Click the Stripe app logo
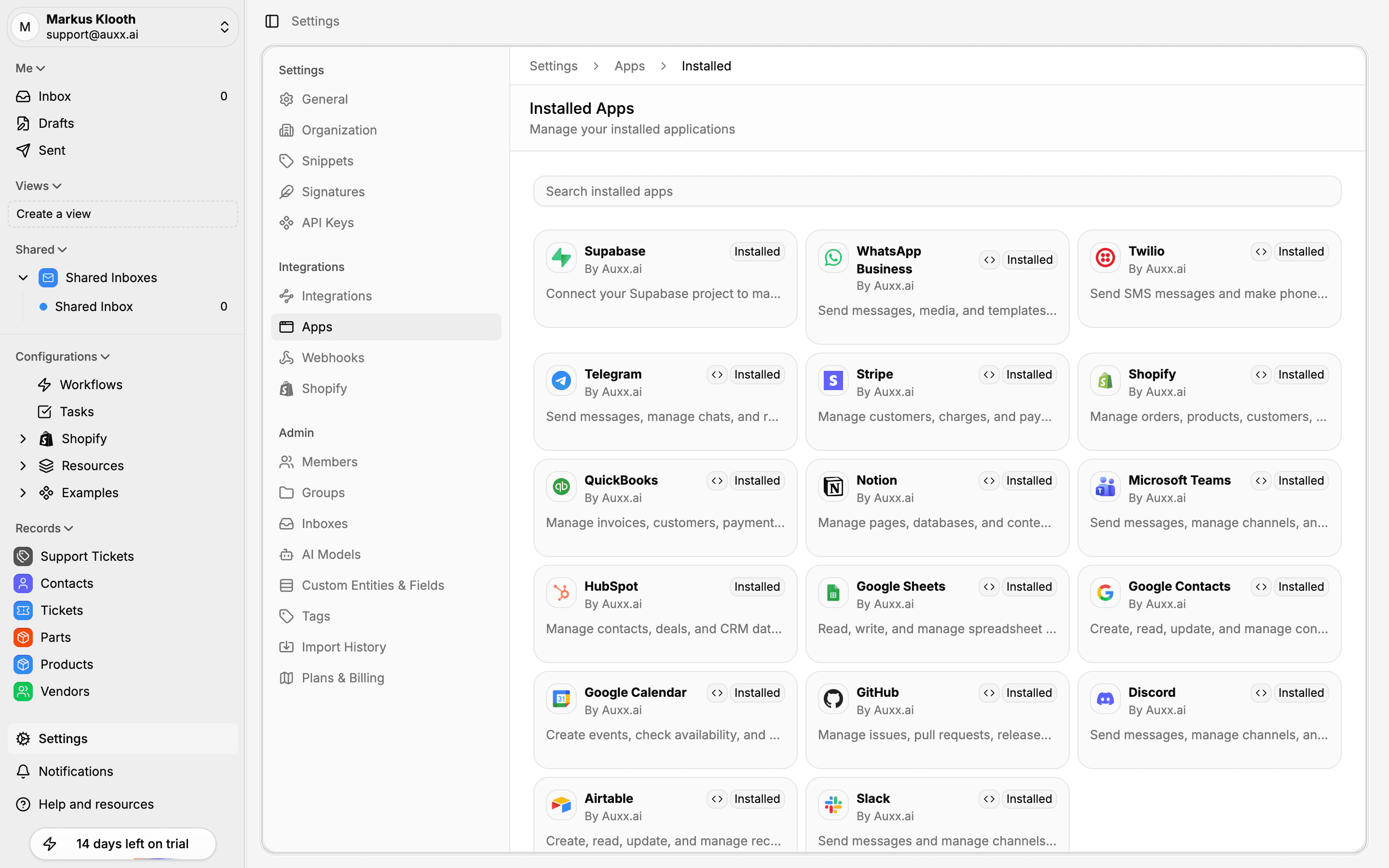 (833, 381)
